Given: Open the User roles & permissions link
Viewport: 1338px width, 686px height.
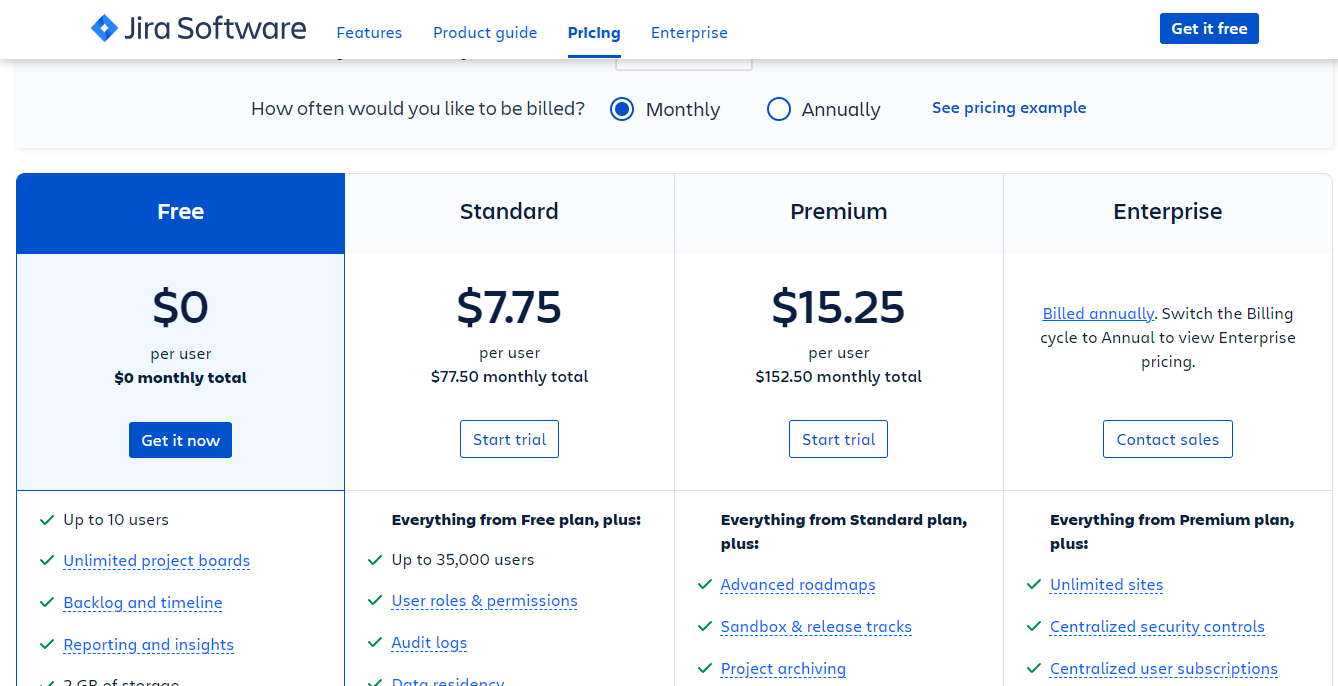Looking at the screenshot, I should (484, 601).
